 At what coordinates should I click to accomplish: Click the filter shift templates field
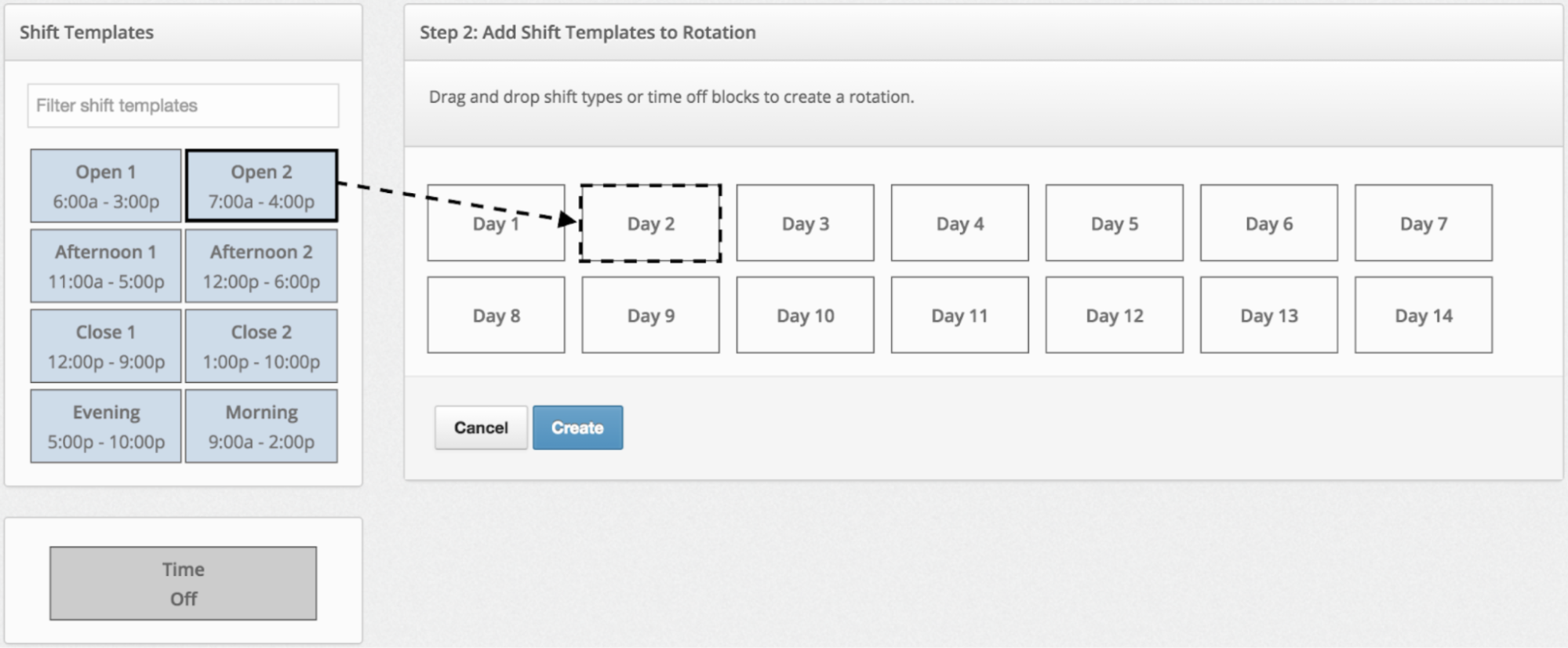[x=182, y=105]
